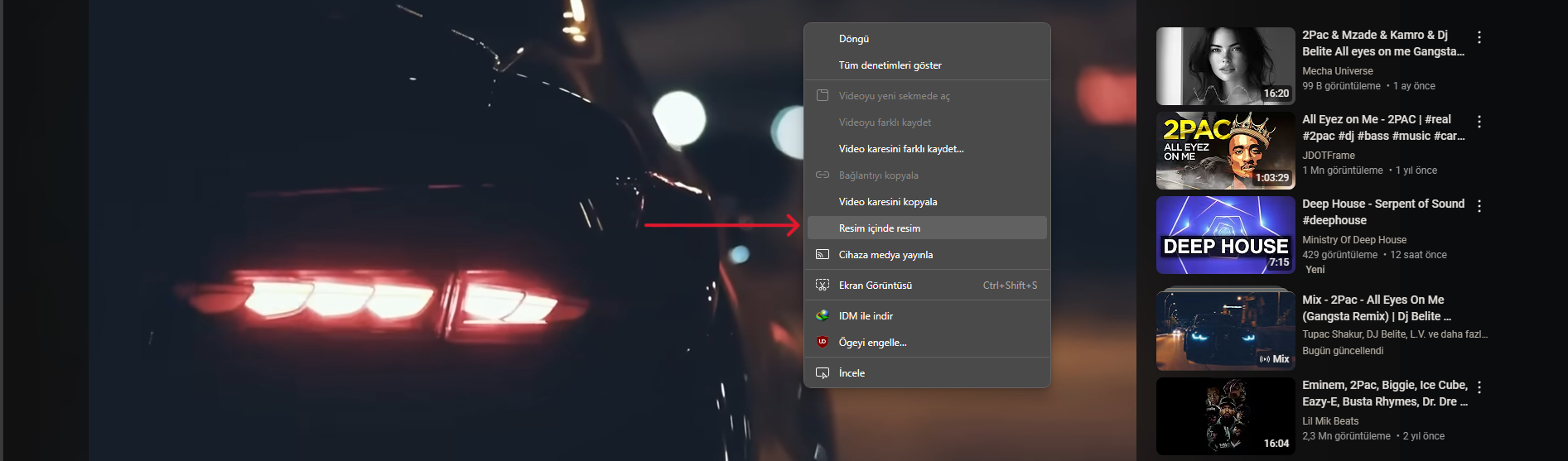Open title Eminem, 2Pac, Biggie, Ice Cube

coord(1385,393)
